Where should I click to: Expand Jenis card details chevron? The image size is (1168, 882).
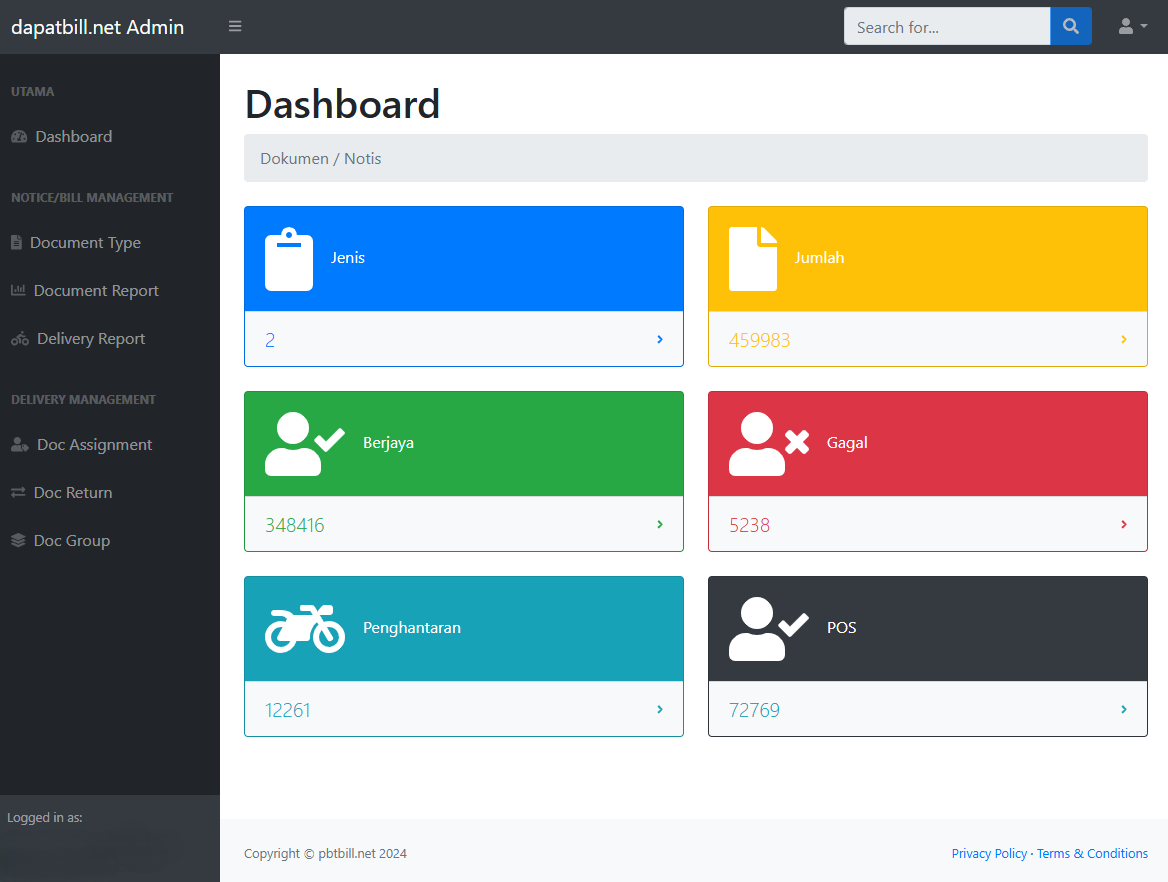660,340
